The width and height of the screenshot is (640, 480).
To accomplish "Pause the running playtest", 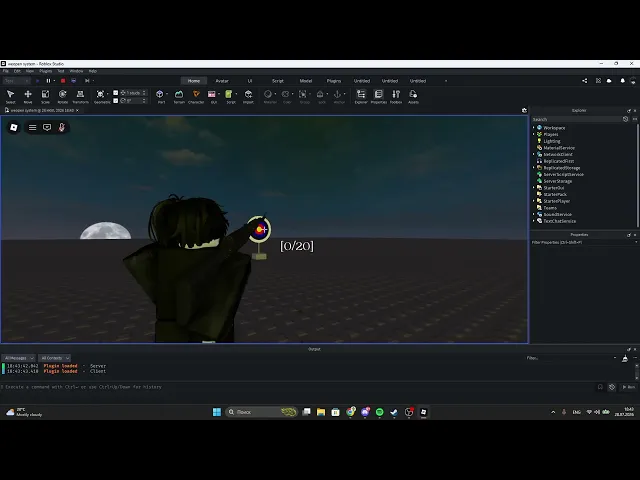I will click(48, 81).
